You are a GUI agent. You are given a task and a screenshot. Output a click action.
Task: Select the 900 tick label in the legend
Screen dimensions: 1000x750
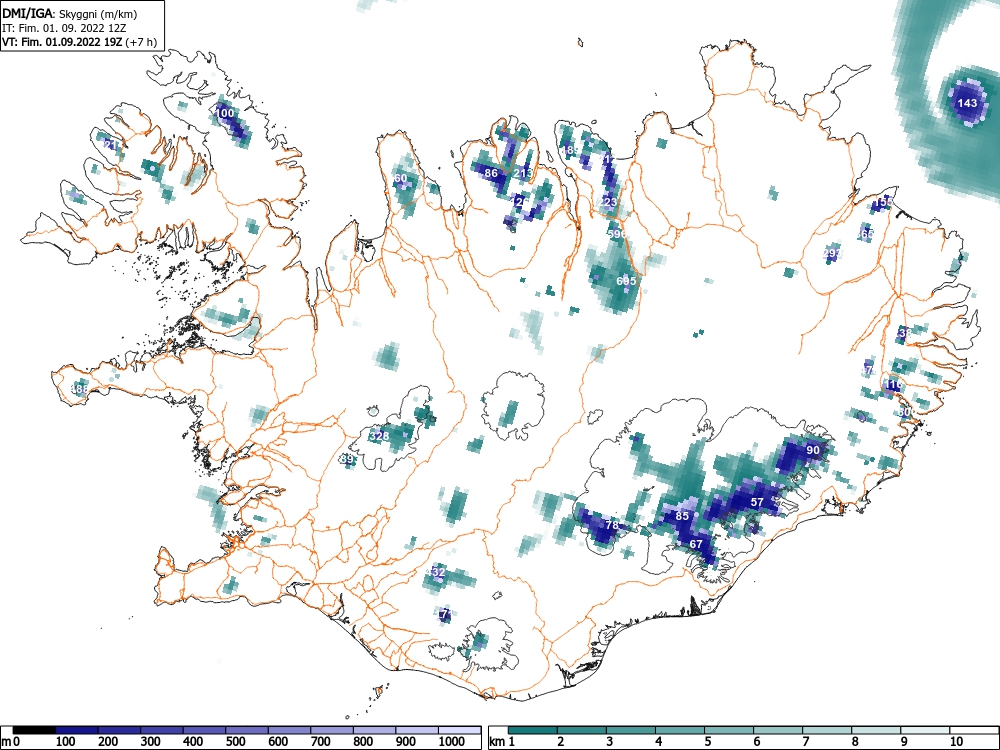406,742
